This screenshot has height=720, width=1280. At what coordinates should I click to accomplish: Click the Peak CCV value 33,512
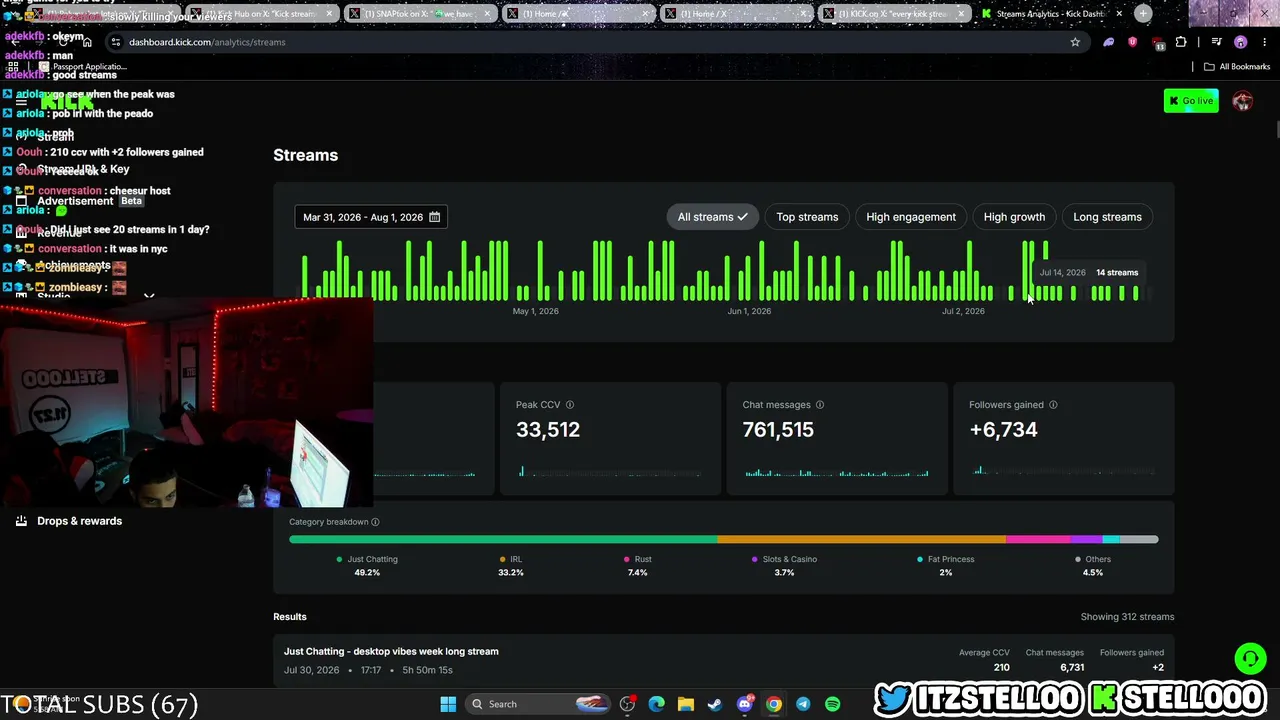click(x=548, y=430)
